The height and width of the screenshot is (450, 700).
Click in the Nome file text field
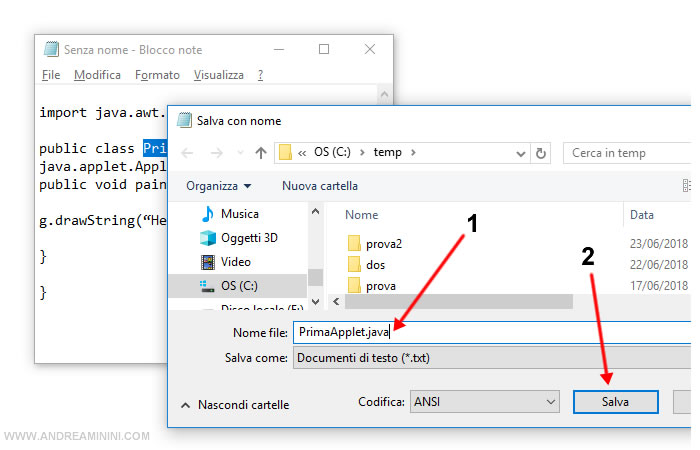point(490,333)
